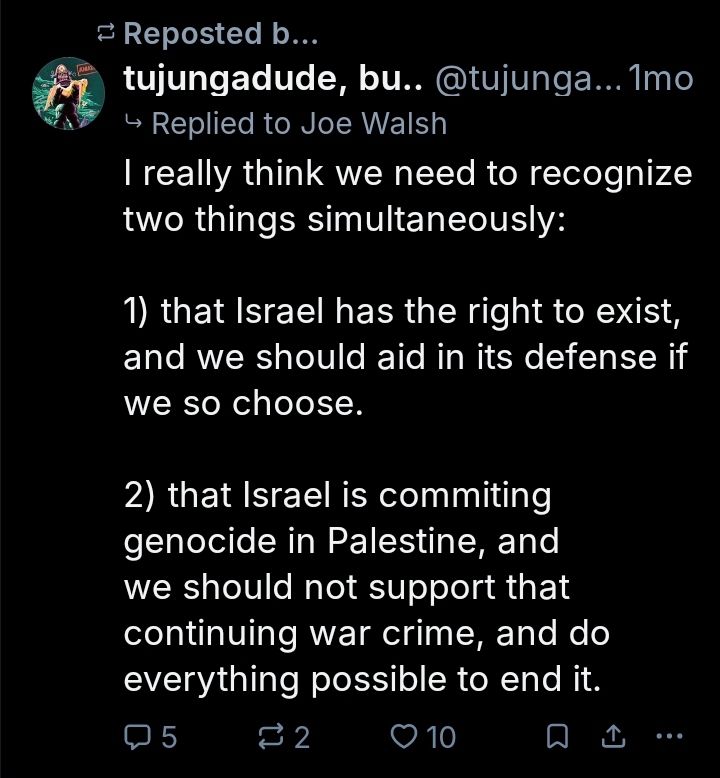Bookmark this post
The width and height of the screenshot is (720, 778).
[557, 736]
